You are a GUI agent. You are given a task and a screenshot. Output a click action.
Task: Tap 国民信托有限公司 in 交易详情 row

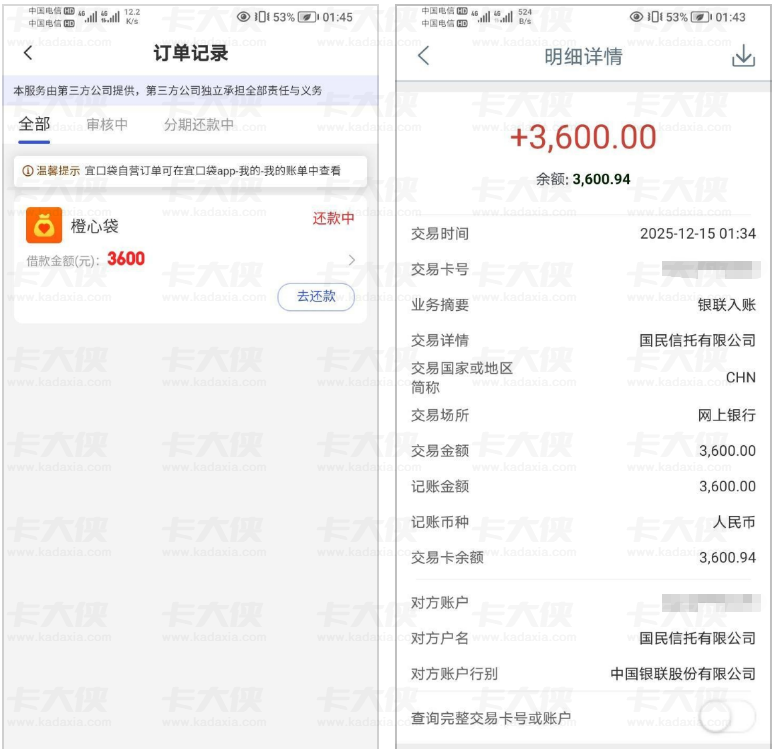(x=698, y=340)
